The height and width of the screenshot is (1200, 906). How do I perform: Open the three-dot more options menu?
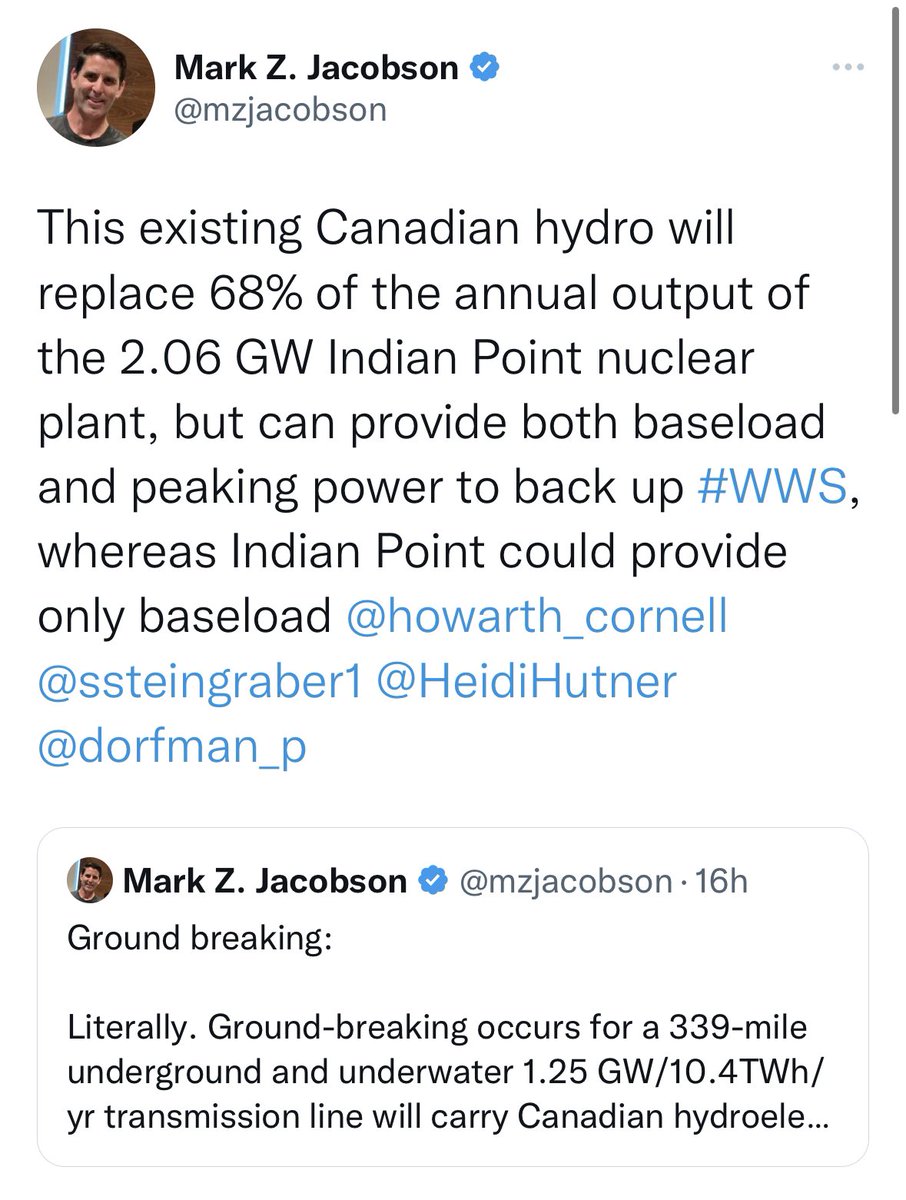coord(847,68)
